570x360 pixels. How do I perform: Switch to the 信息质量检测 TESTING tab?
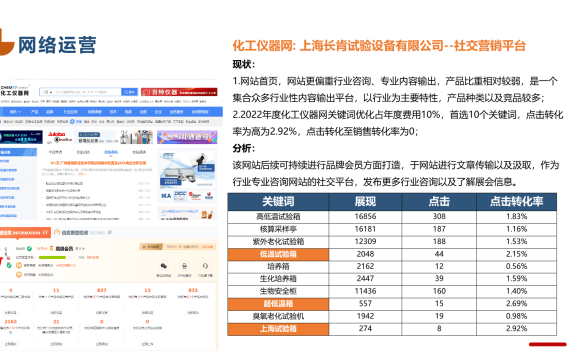(83, 232)
